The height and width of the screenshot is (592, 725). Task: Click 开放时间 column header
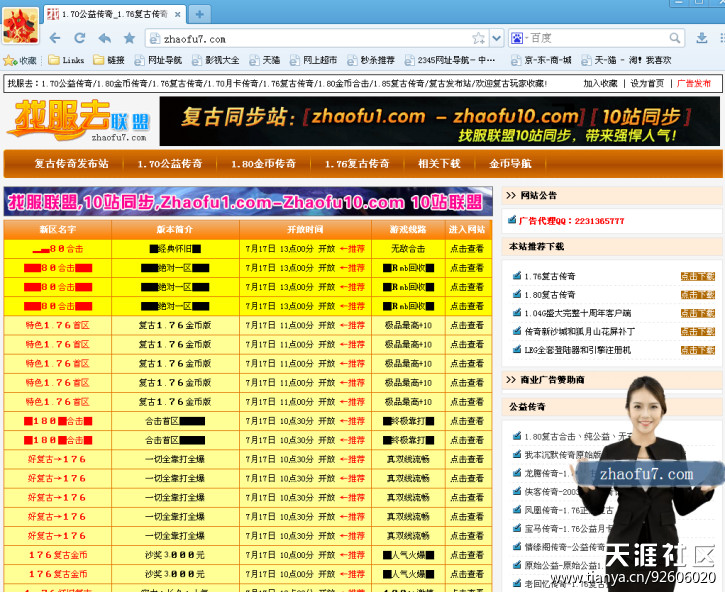[x=305, y=229]
